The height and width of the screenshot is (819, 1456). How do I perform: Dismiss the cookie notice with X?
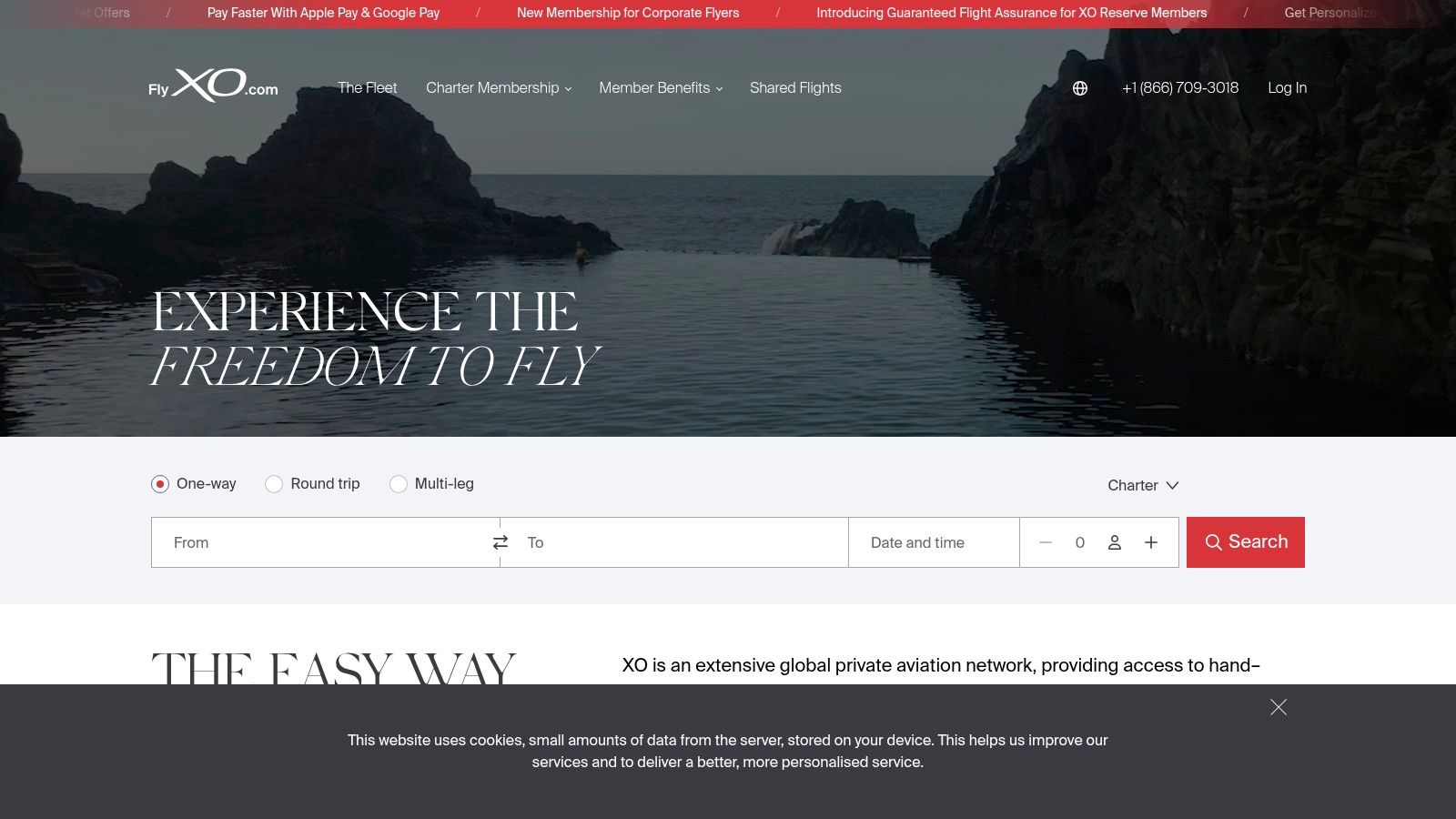1279,707
